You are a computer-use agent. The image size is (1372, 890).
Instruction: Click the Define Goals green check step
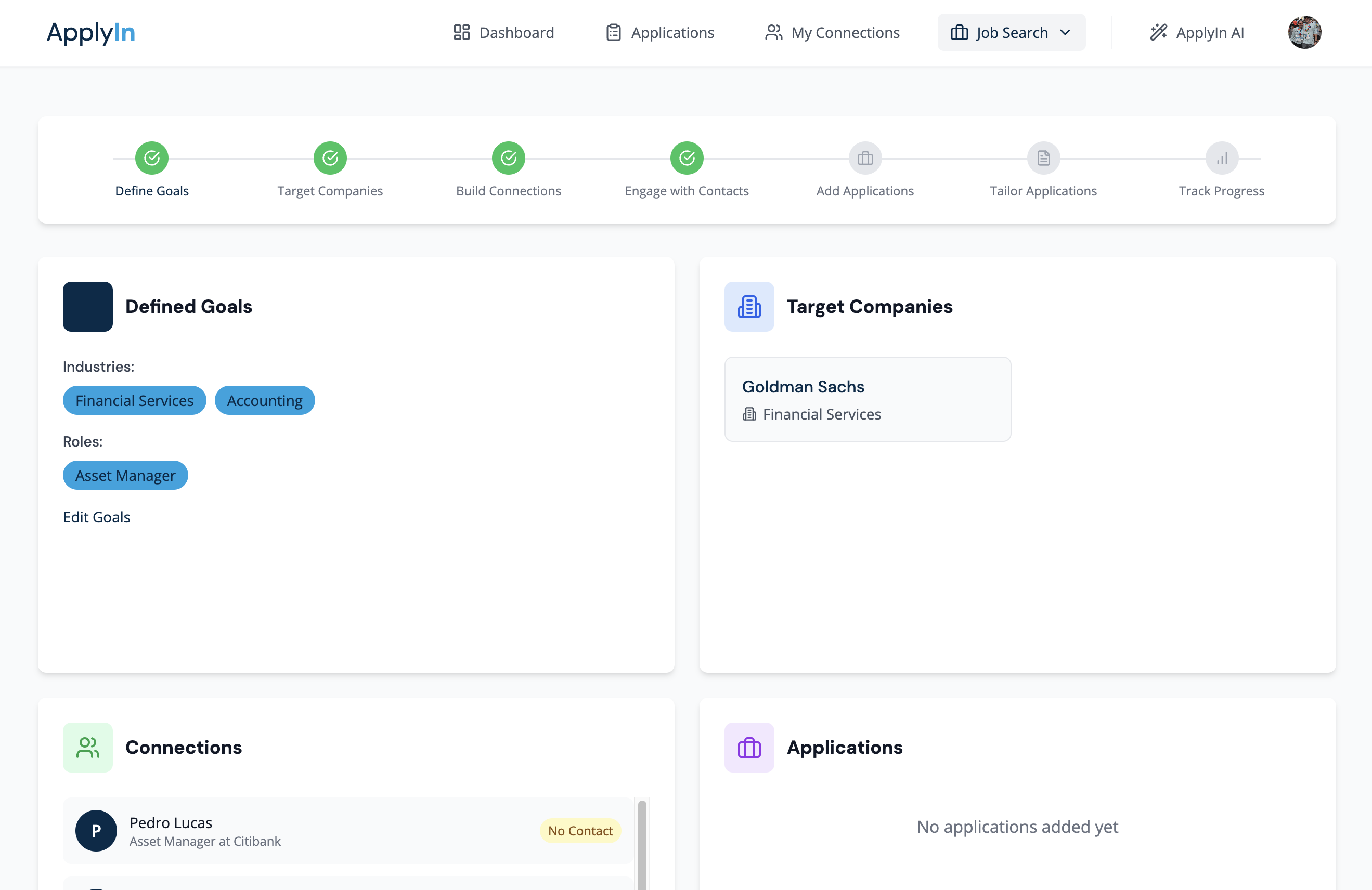(152, 158)
